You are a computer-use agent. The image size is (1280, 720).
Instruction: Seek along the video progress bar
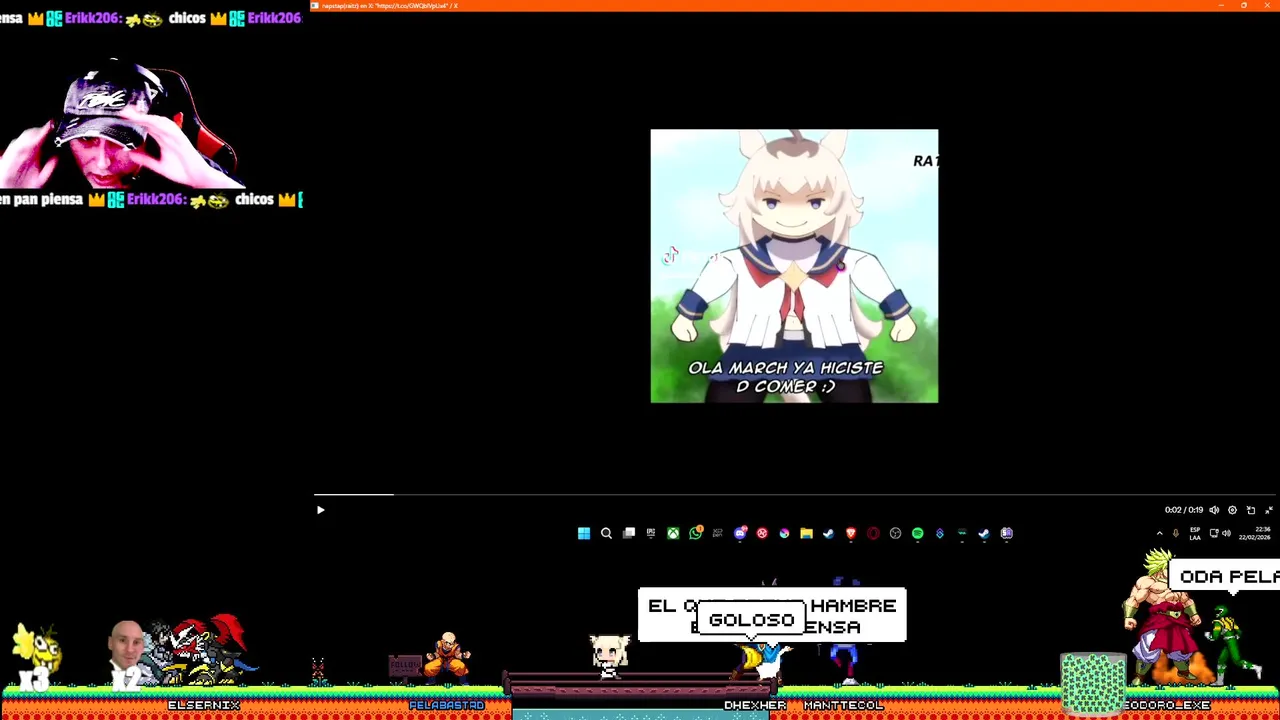[795, 494]
